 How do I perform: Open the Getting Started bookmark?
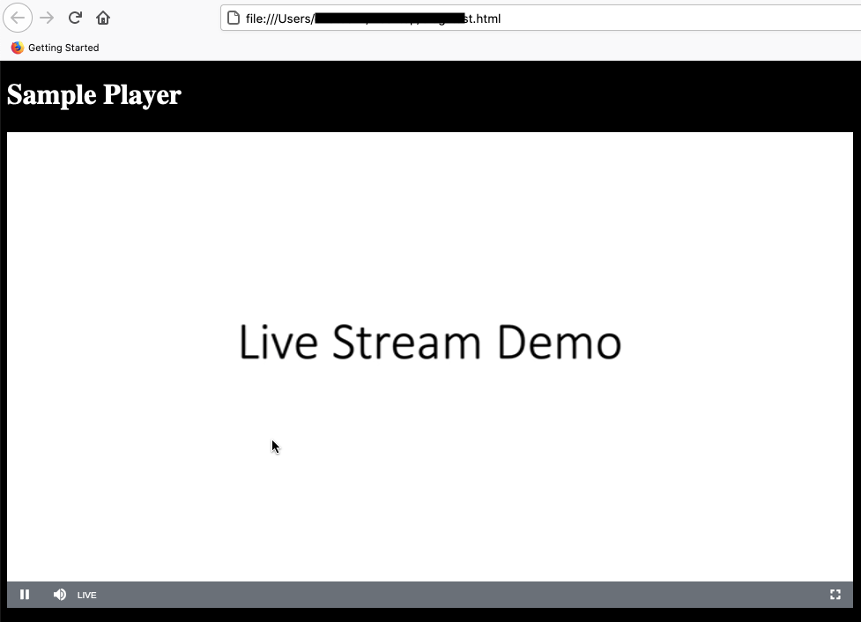click(x=55, y=47)
